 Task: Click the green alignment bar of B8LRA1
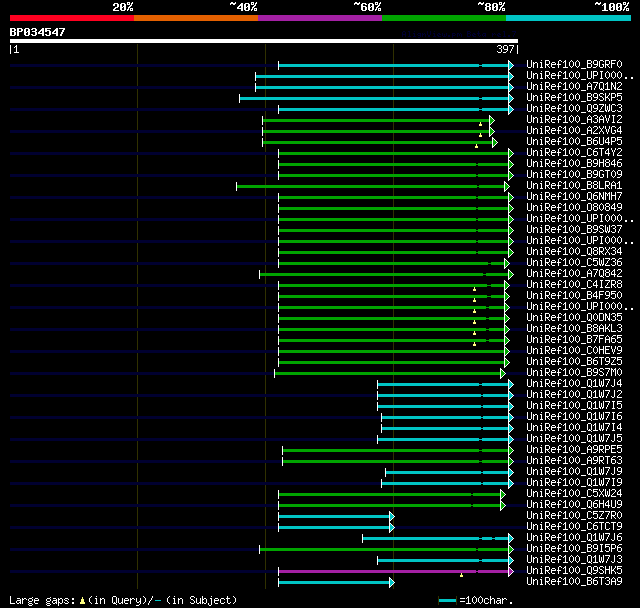pos(370,186)
